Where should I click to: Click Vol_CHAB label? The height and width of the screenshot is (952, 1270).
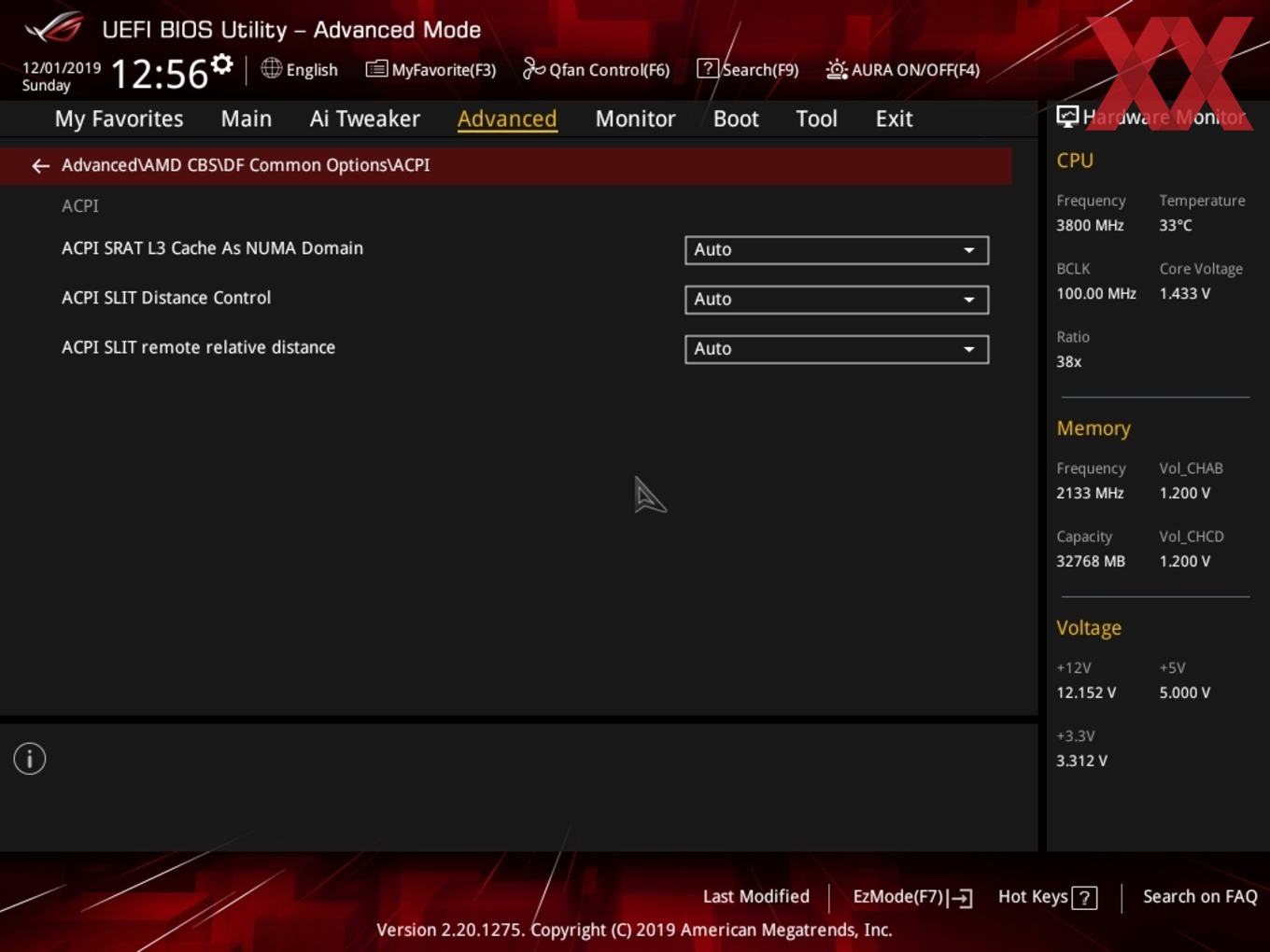[x=1191, y=469]
